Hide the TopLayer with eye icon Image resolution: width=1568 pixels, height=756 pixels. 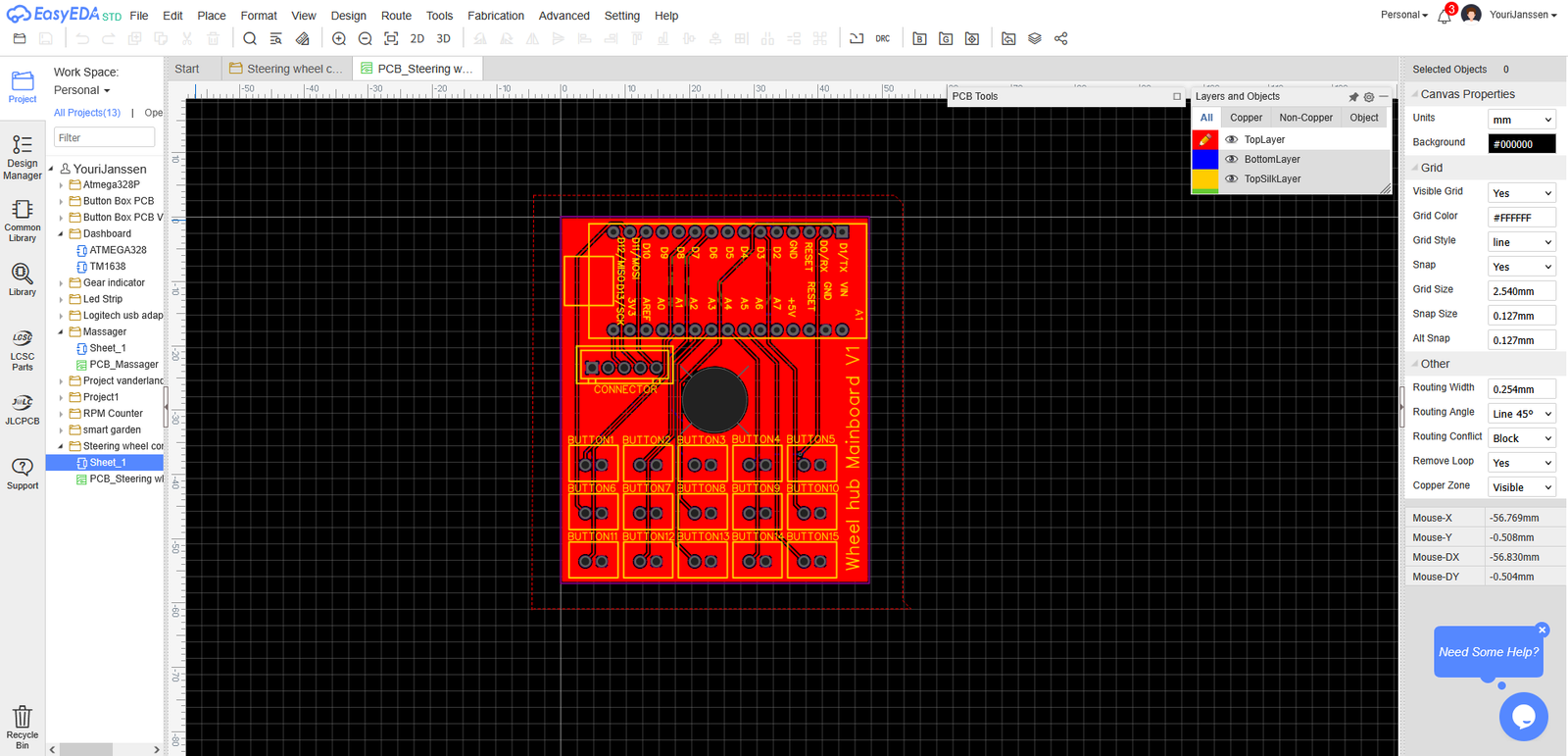click(x=1232, y=140)
